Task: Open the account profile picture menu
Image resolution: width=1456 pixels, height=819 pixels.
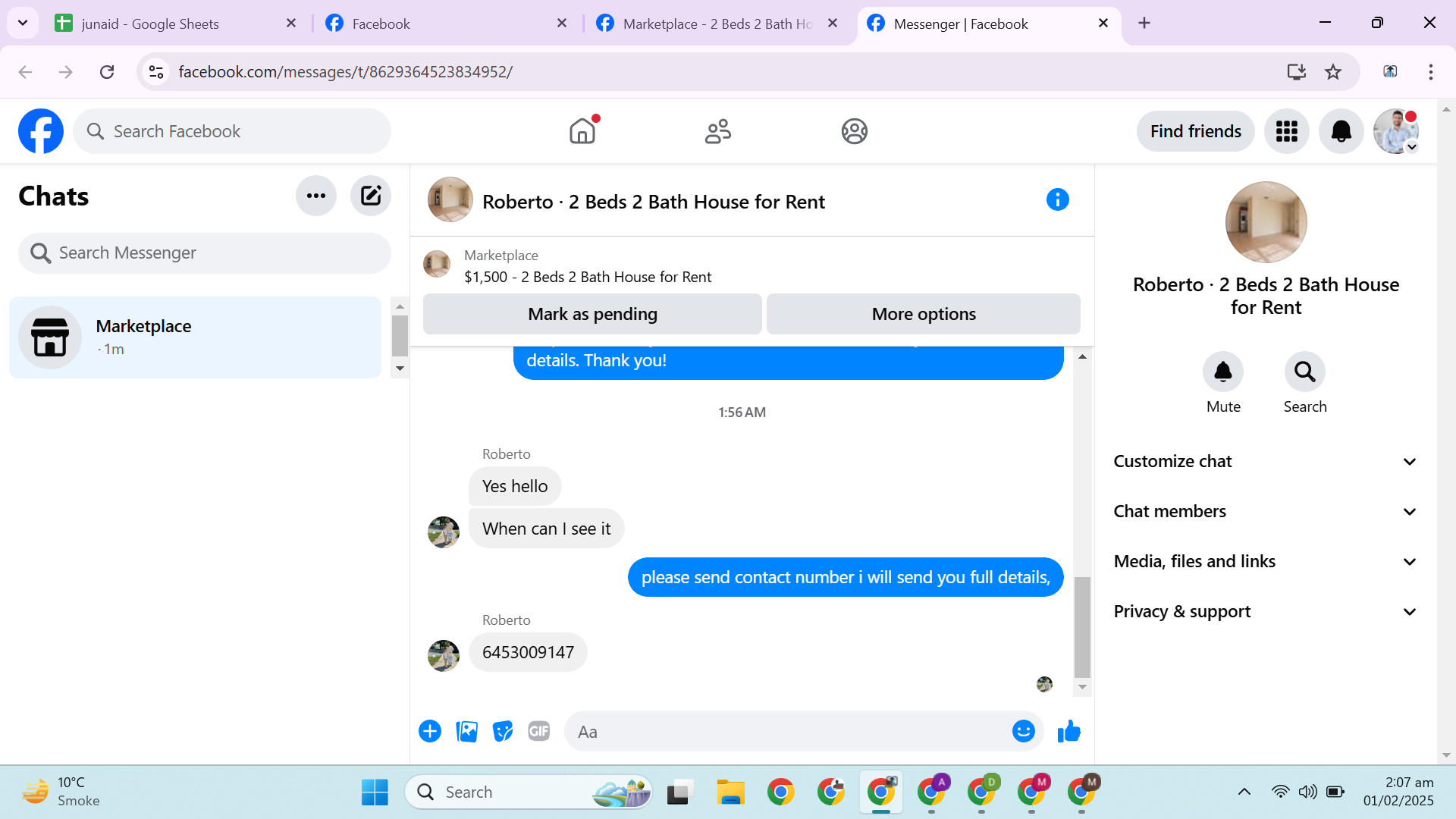Action: click(1396, 131)
